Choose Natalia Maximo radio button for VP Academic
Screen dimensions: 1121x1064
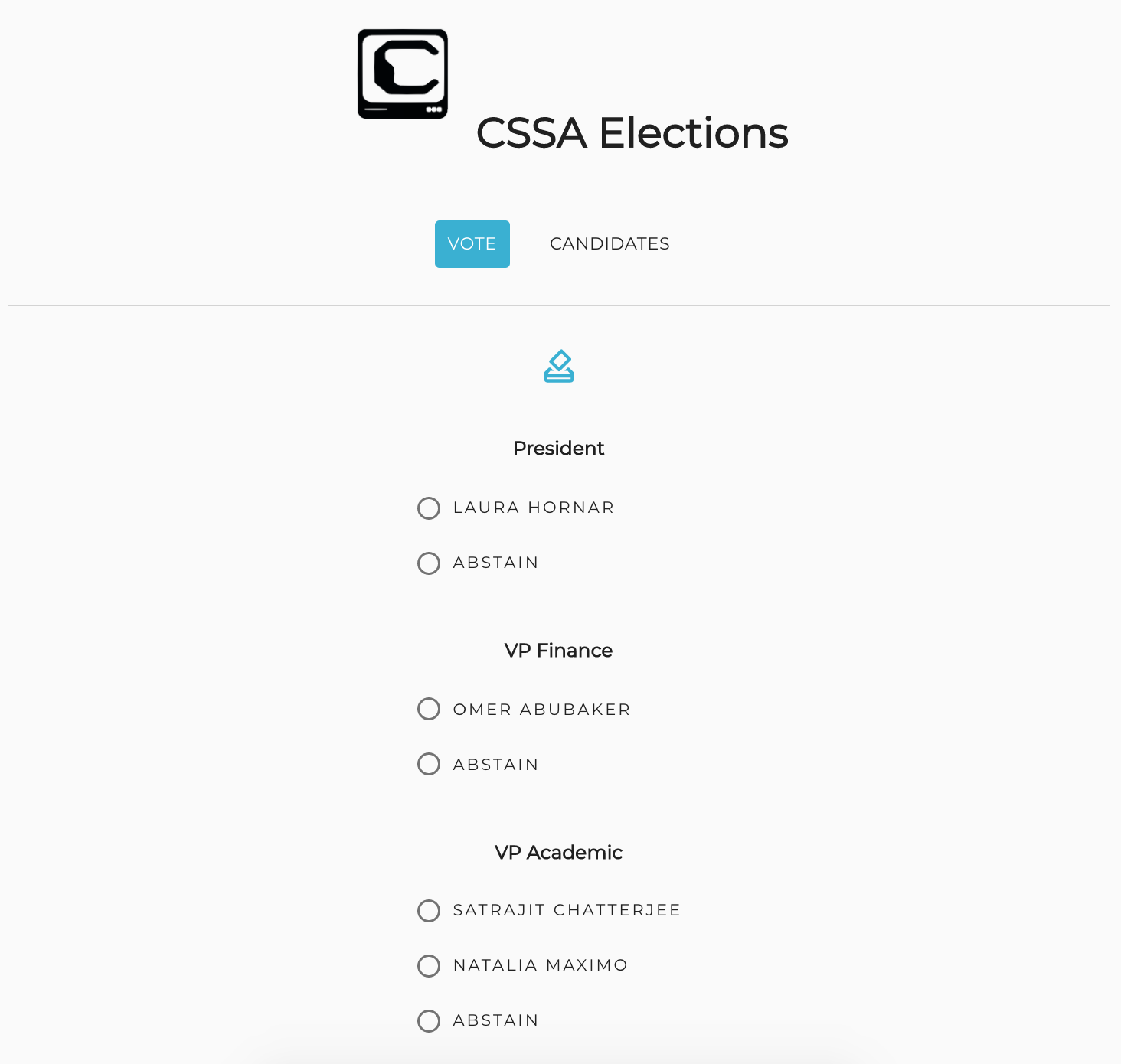tap(429, 966)
